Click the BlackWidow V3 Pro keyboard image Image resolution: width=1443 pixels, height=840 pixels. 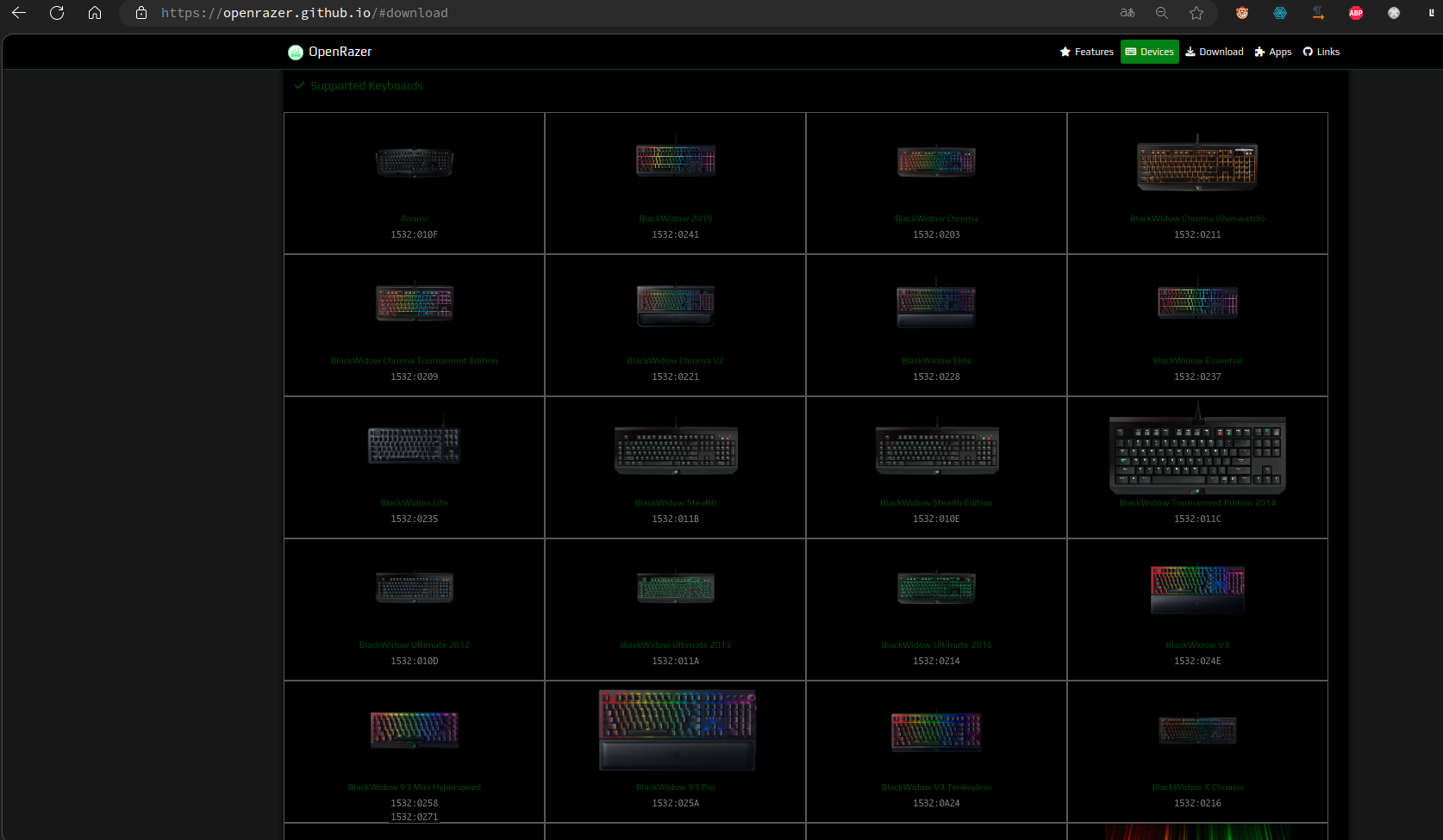coord(677,729)
